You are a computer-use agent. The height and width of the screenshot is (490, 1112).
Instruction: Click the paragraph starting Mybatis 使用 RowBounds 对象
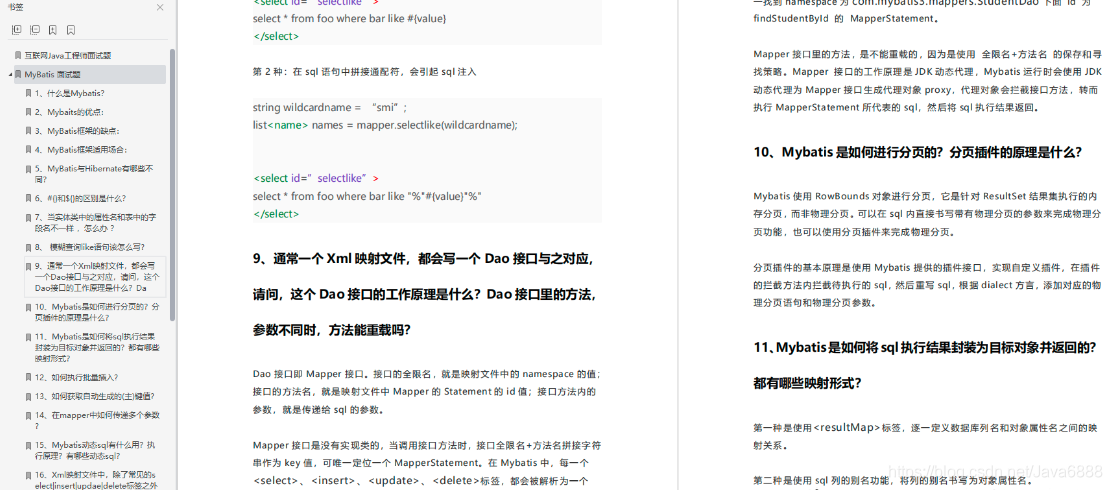[927, 213]
